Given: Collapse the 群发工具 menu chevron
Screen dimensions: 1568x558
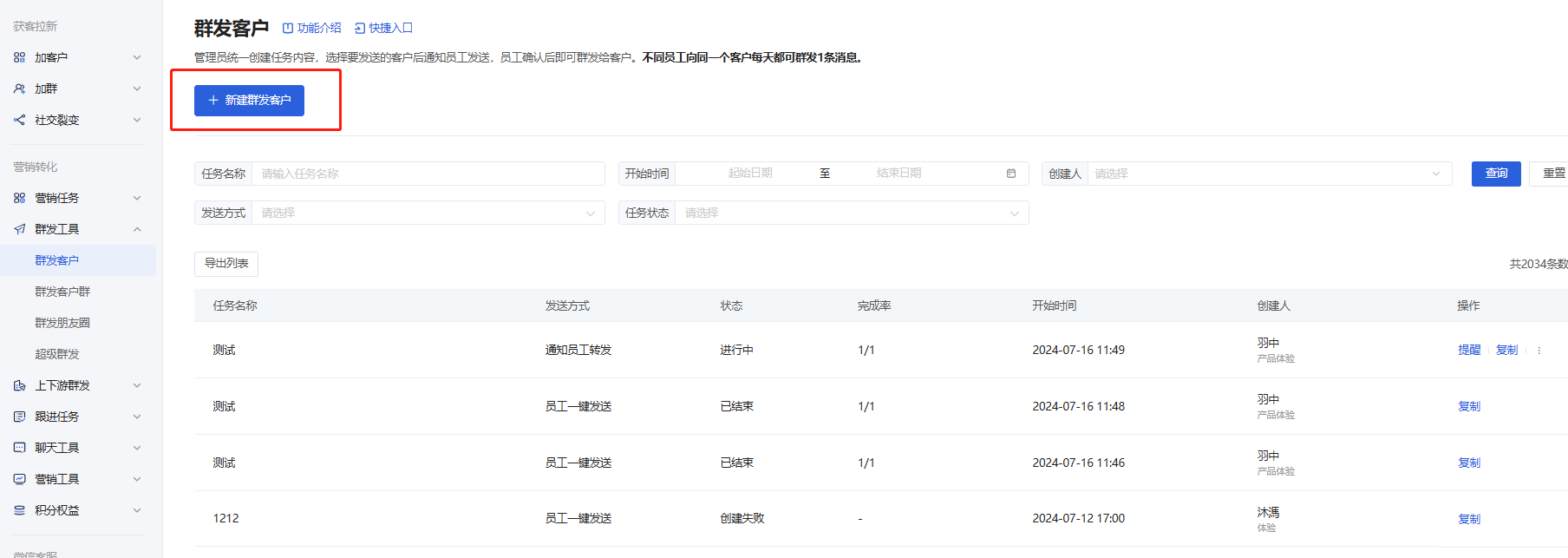Looking at the screenshot, I should point(137,229).
